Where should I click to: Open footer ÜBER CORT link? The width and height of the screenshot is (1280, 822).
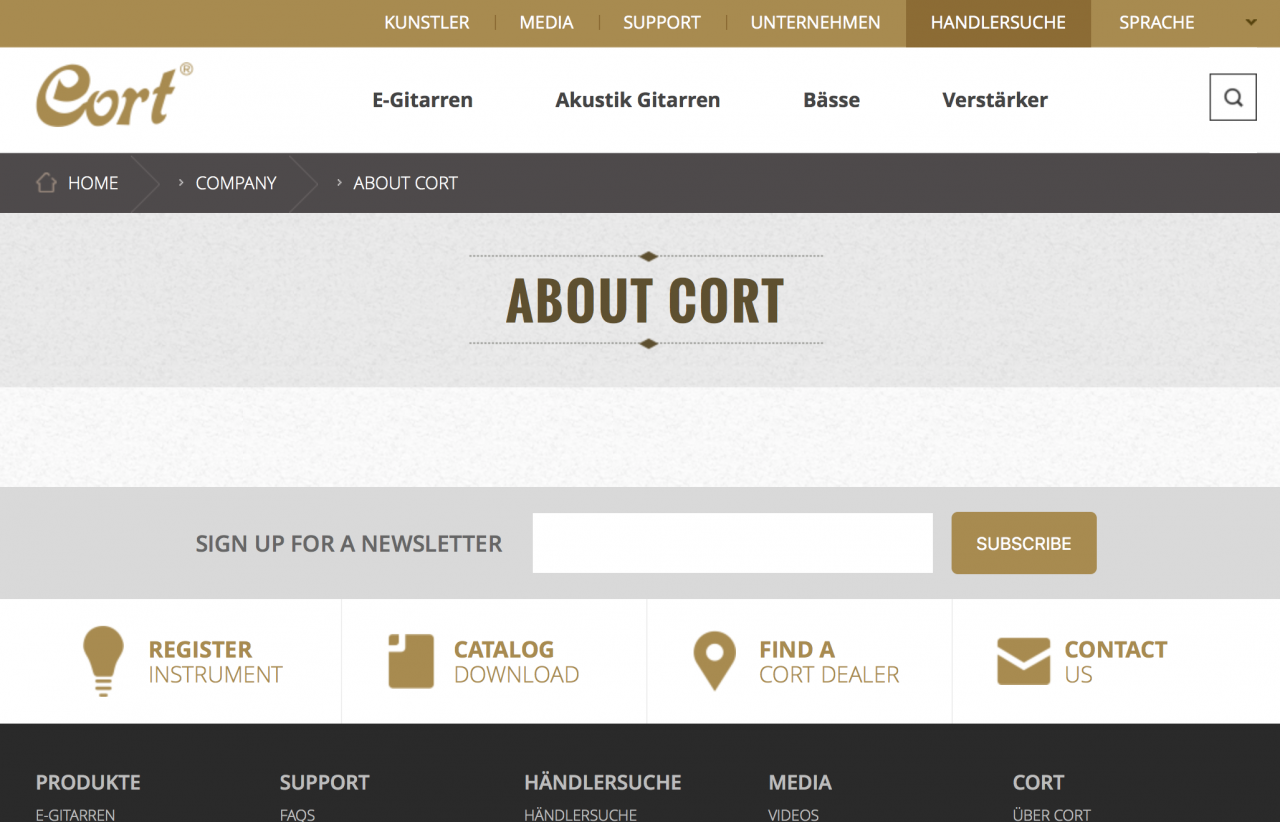(1052, 814)
